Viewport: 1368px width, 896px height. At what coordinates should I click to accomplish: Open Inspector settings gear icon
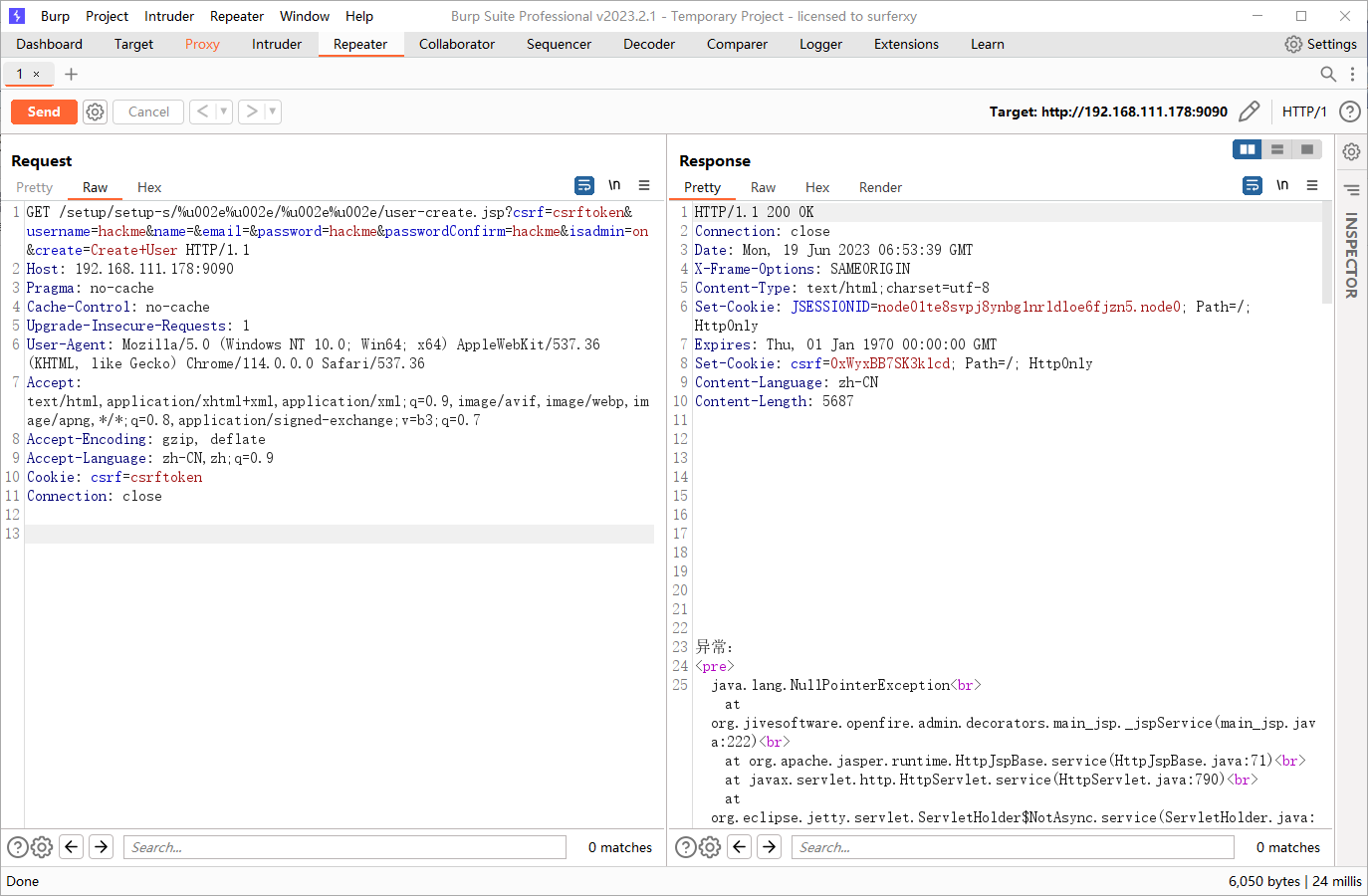point(1351,151)
